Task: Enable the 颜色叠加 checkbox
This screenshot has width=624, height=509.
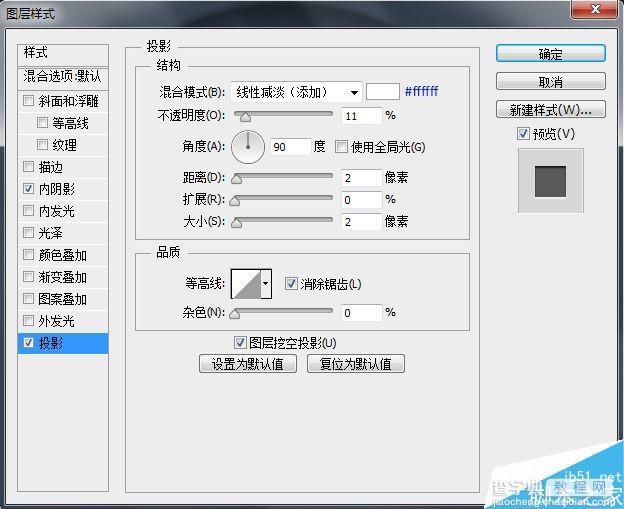Action: (x=28, y=254)
